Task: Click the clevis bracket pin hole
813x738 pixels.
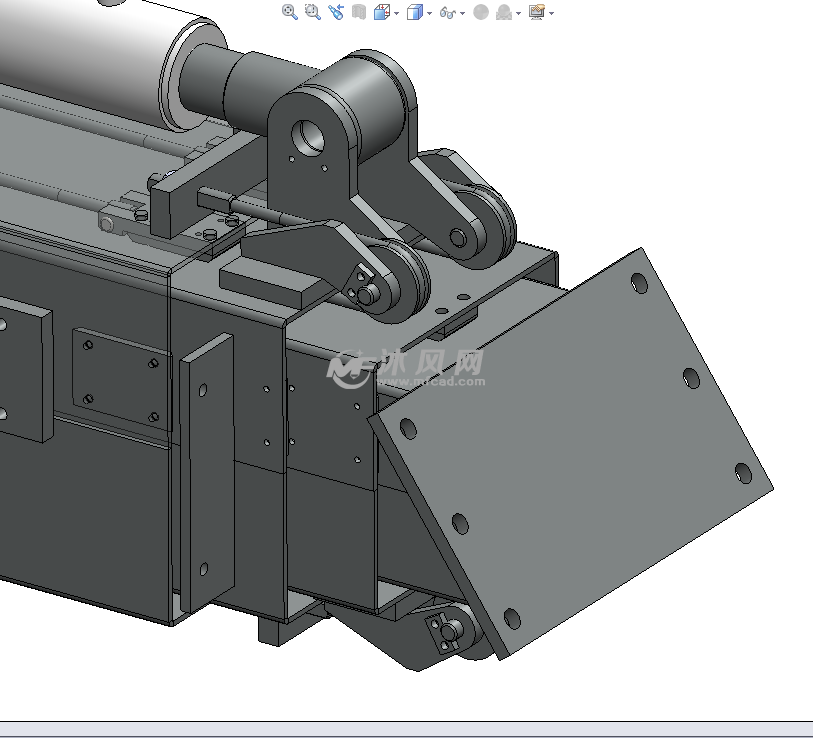Action: coord(309,134)
